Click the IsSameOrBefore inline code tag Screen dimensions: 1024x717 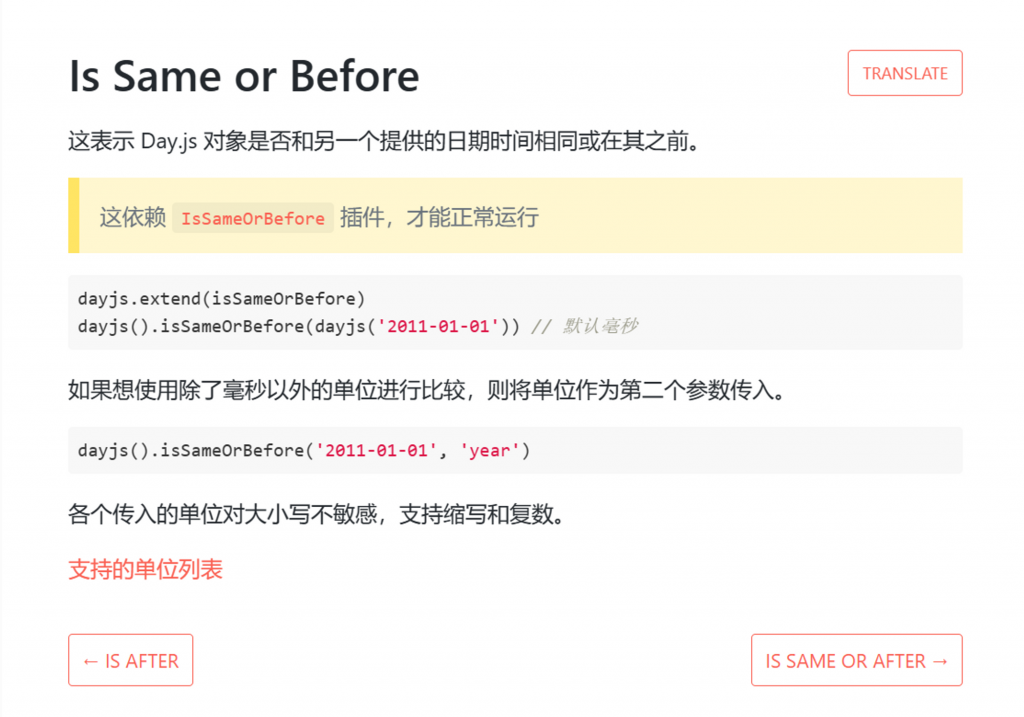point(253,218)
